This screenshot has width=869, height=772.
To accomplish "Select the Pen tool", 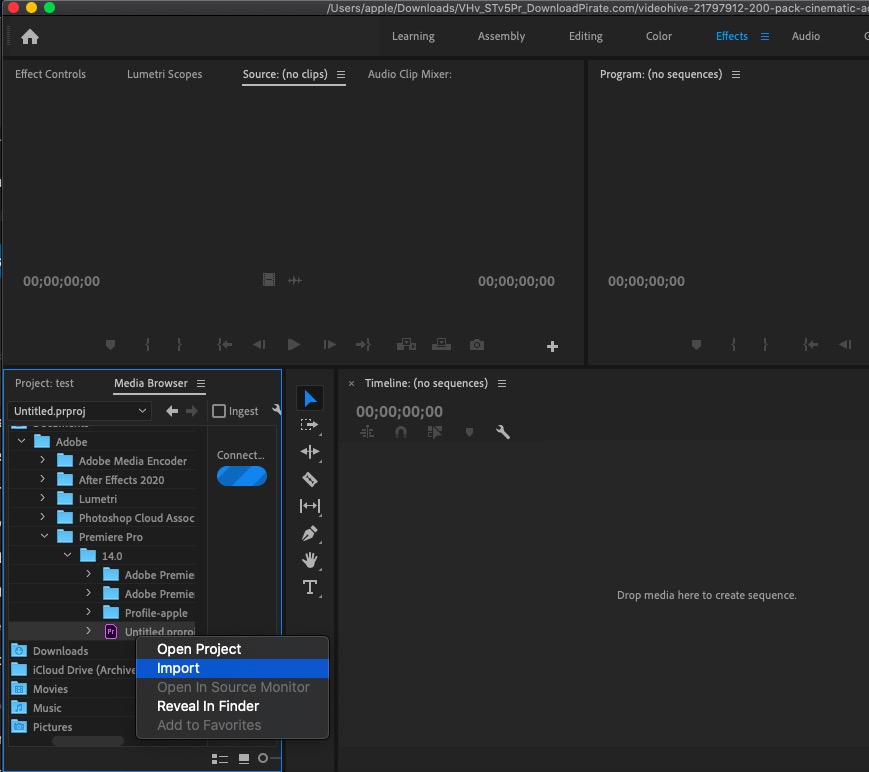I will point(310,533).
